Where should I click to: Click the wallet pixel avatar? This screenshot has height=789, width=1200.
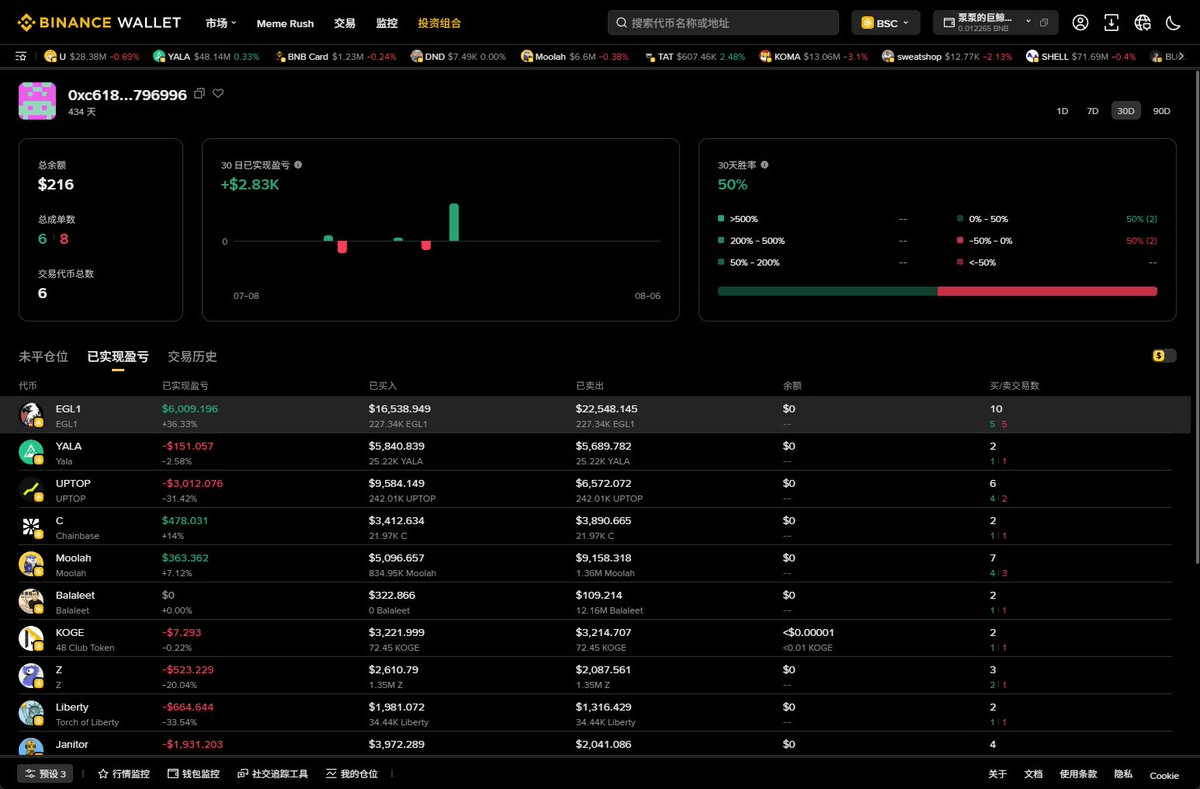(38, 102)
